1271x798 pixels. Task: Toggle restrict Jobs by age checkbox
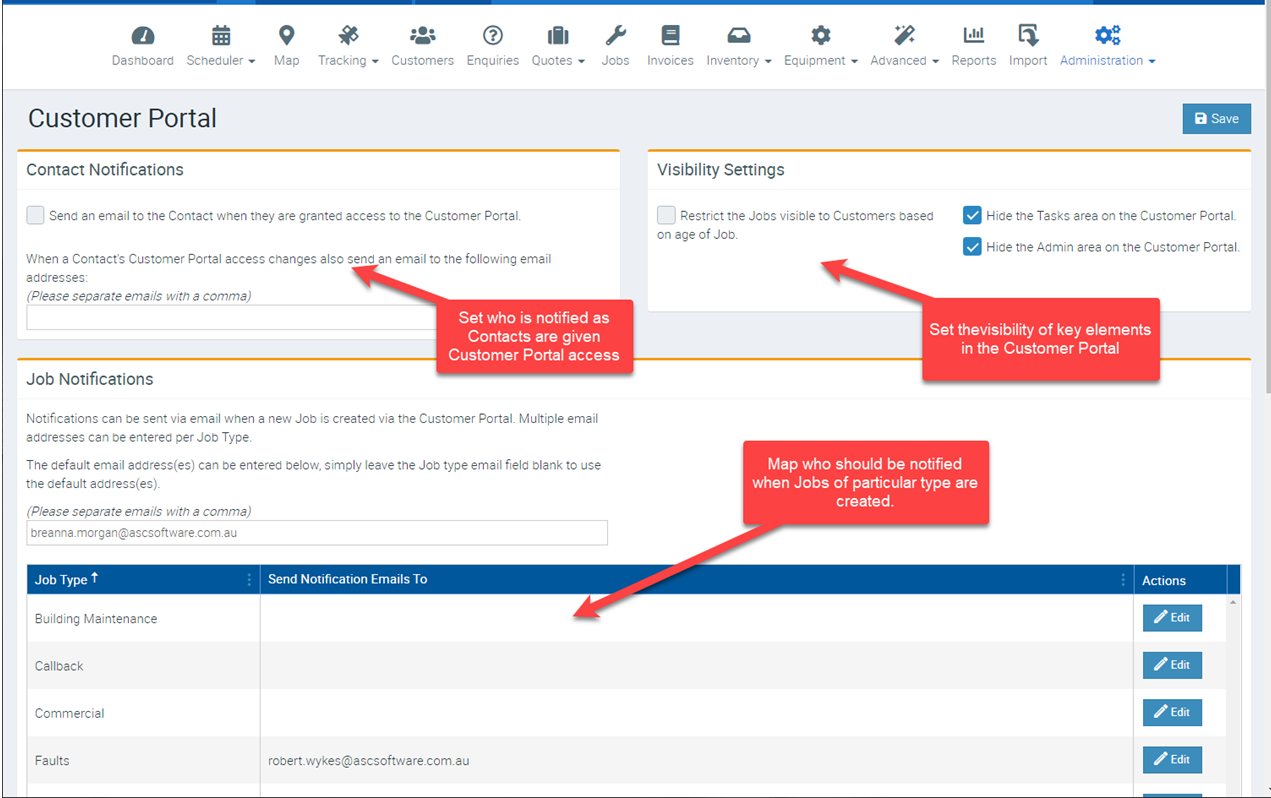(667, 215)
